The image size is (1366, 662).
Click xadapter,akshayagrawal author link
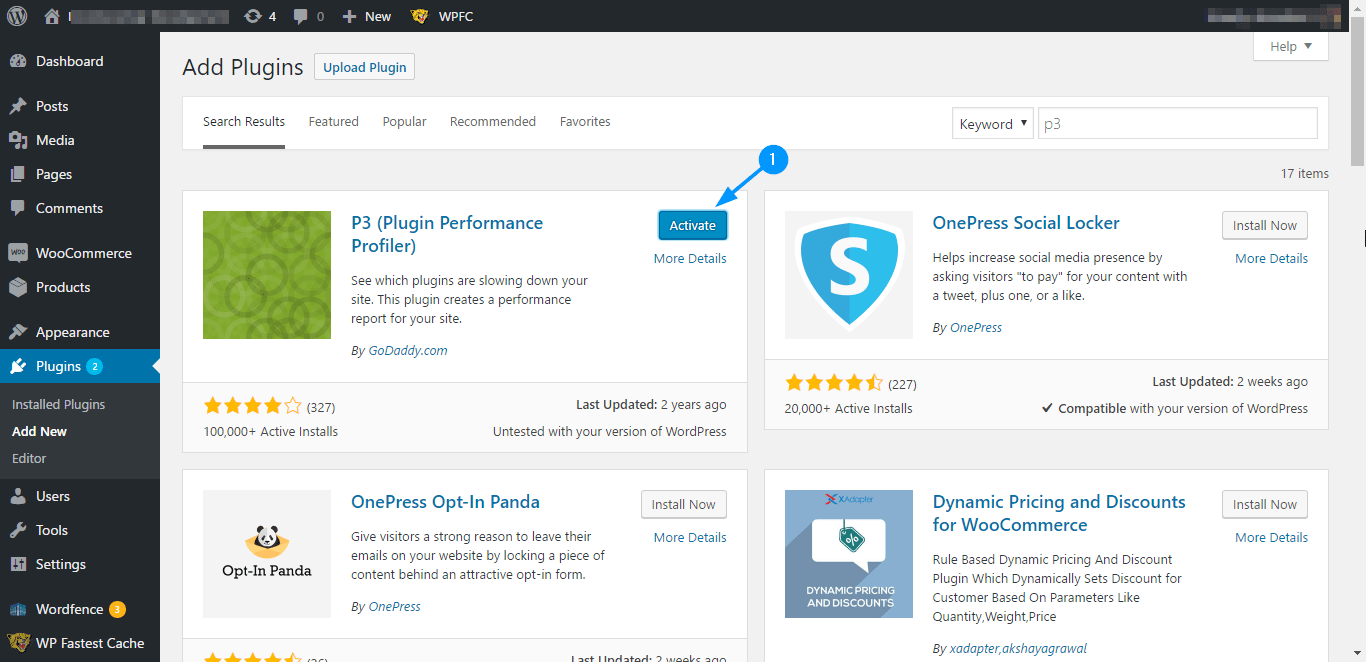[x=1018, y=648]
